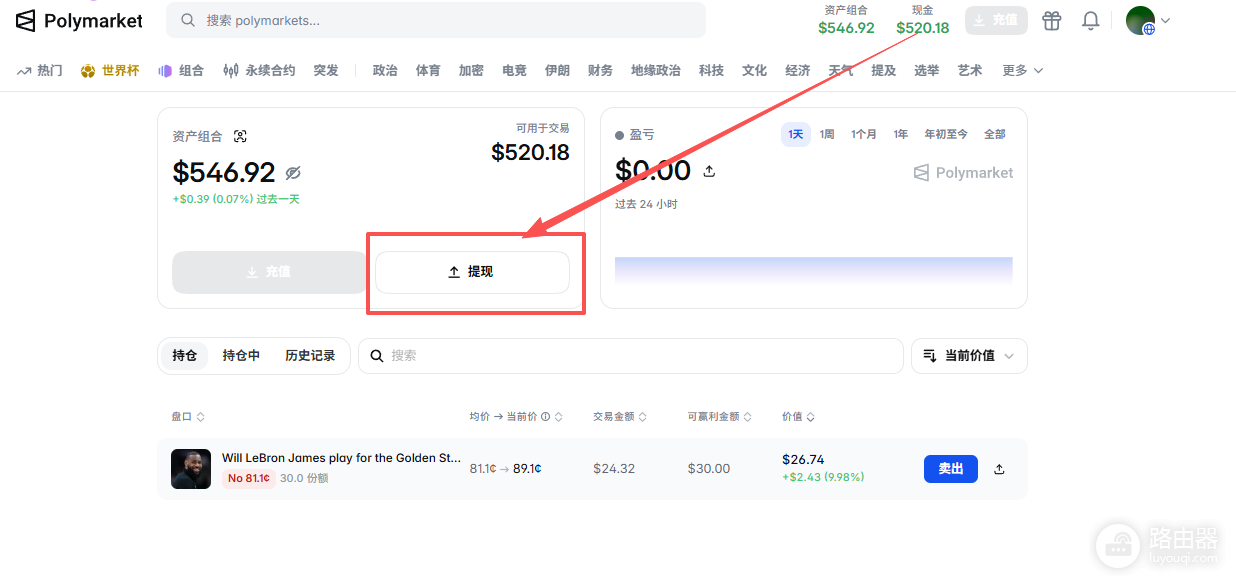Click the Withdraw (提现) button
Viewport: 1236px width, 586px height.
472,272
